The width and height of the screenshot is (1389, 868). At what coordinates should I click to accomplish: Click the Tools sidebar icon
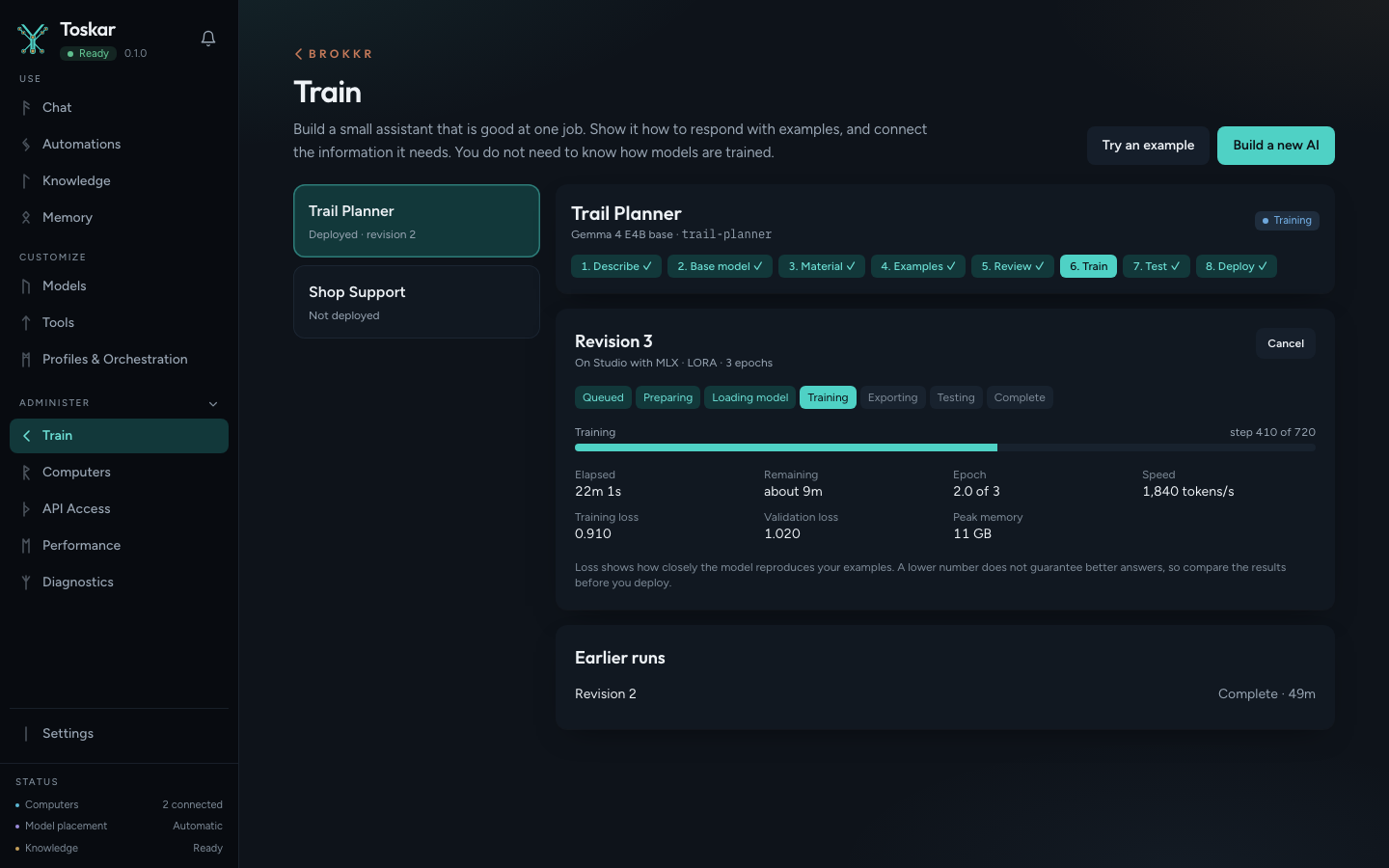click(x=26, y=323)
